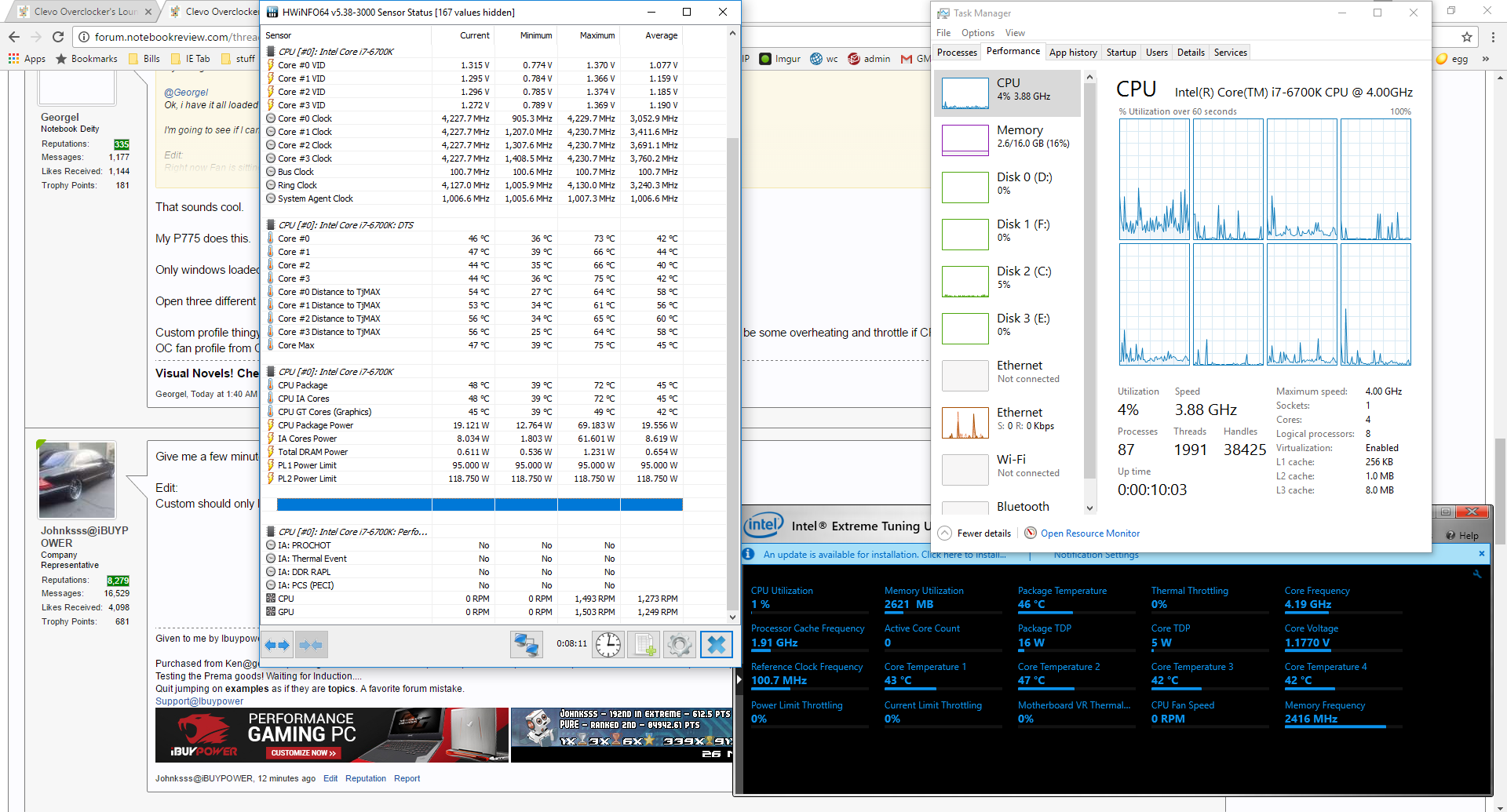Select Wi-Fi in Task Manager sidebar

(1008, 470)
